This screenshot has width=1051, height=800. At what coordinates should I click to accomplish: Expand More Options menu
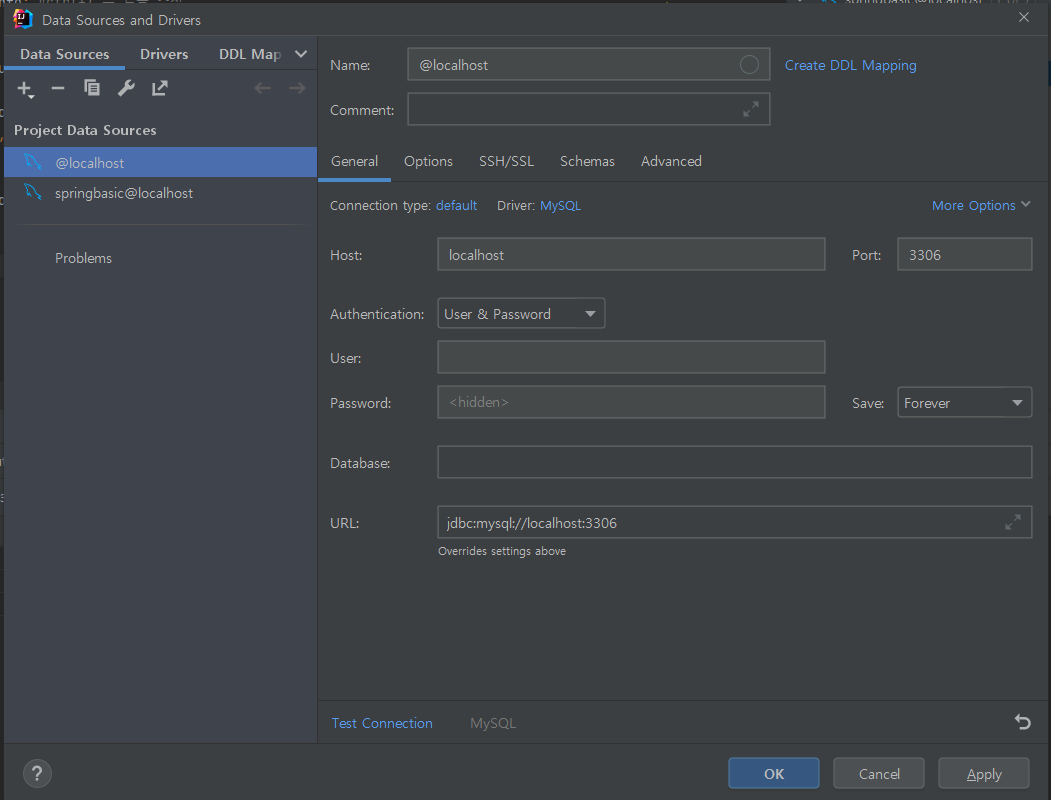pyautogui.click(x=981, y=205)
